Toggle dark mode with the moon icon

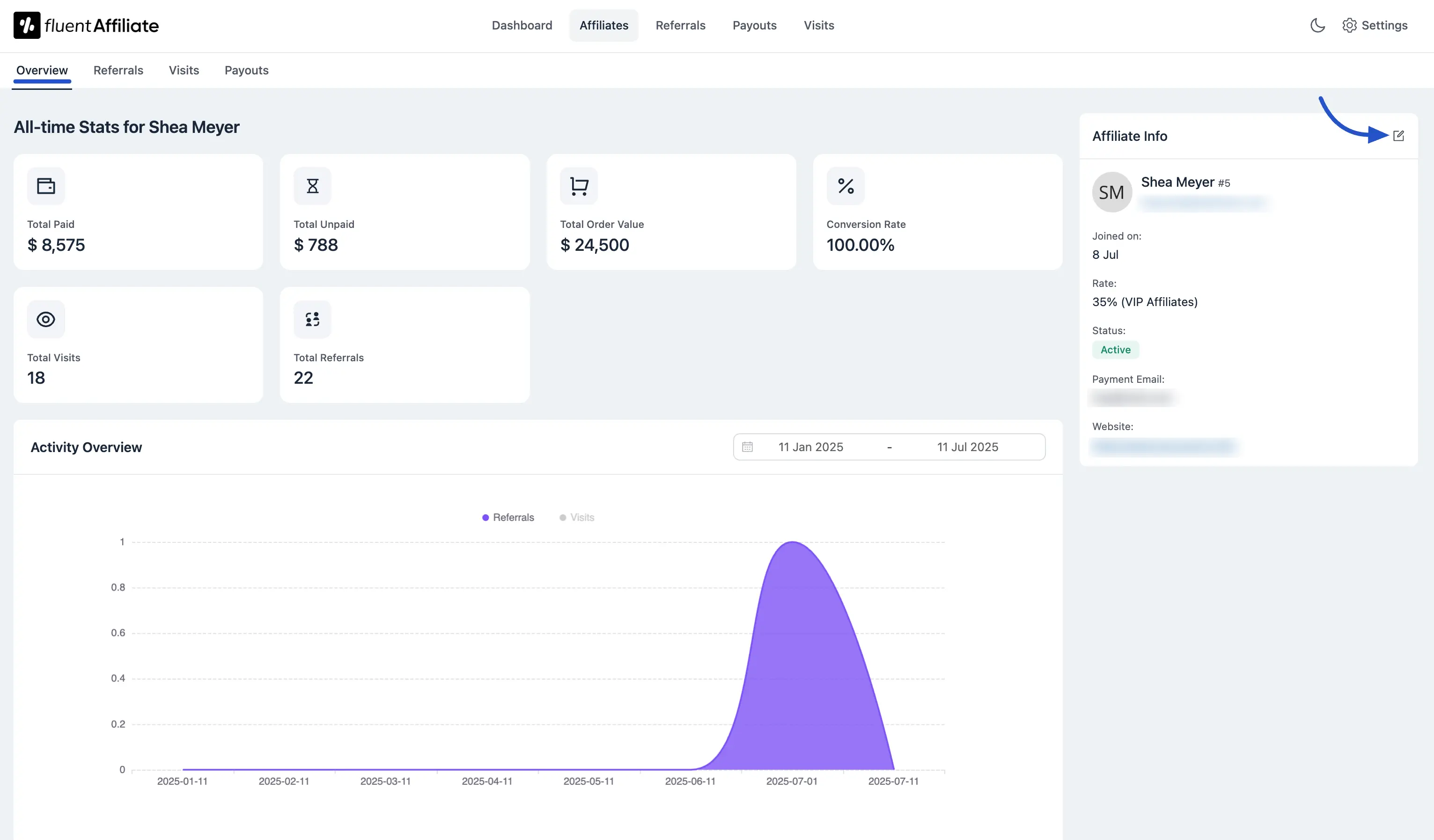[x=1318, y=25]
